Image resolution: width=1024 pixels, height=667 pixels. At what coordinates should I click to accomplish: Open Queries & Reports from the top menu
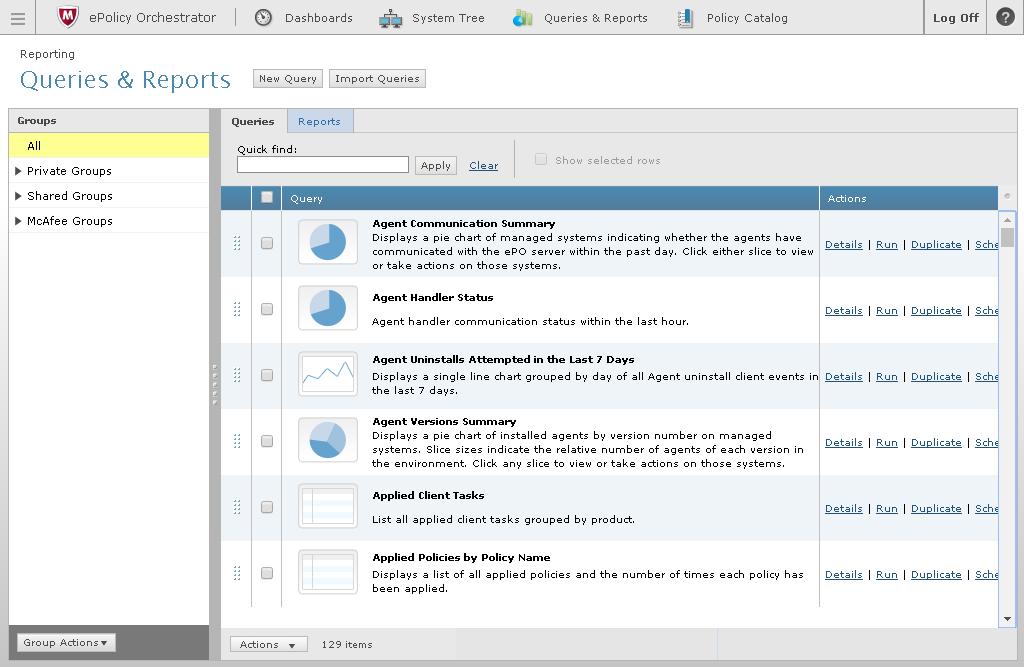pyautogui.click(x=596, y=18)
